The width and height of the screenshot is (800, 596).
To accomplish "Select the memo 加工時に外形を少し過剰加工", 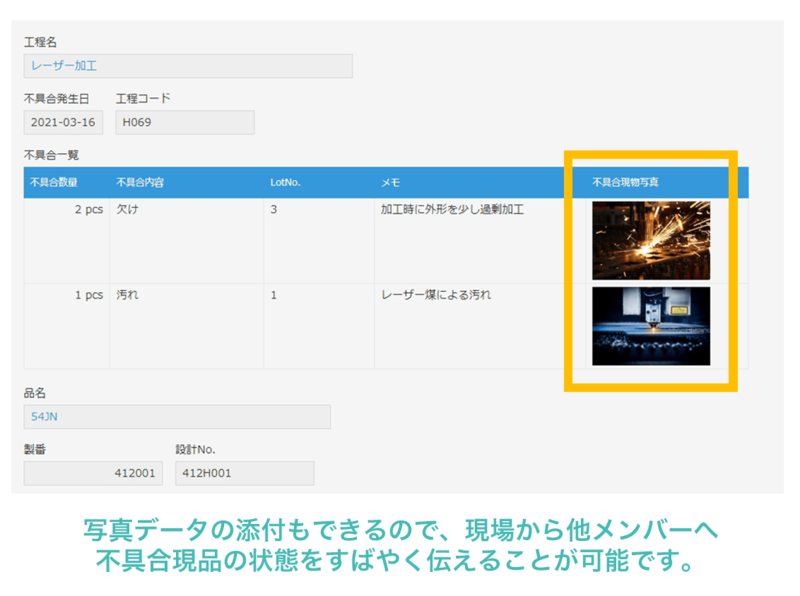I will (452, 209).
